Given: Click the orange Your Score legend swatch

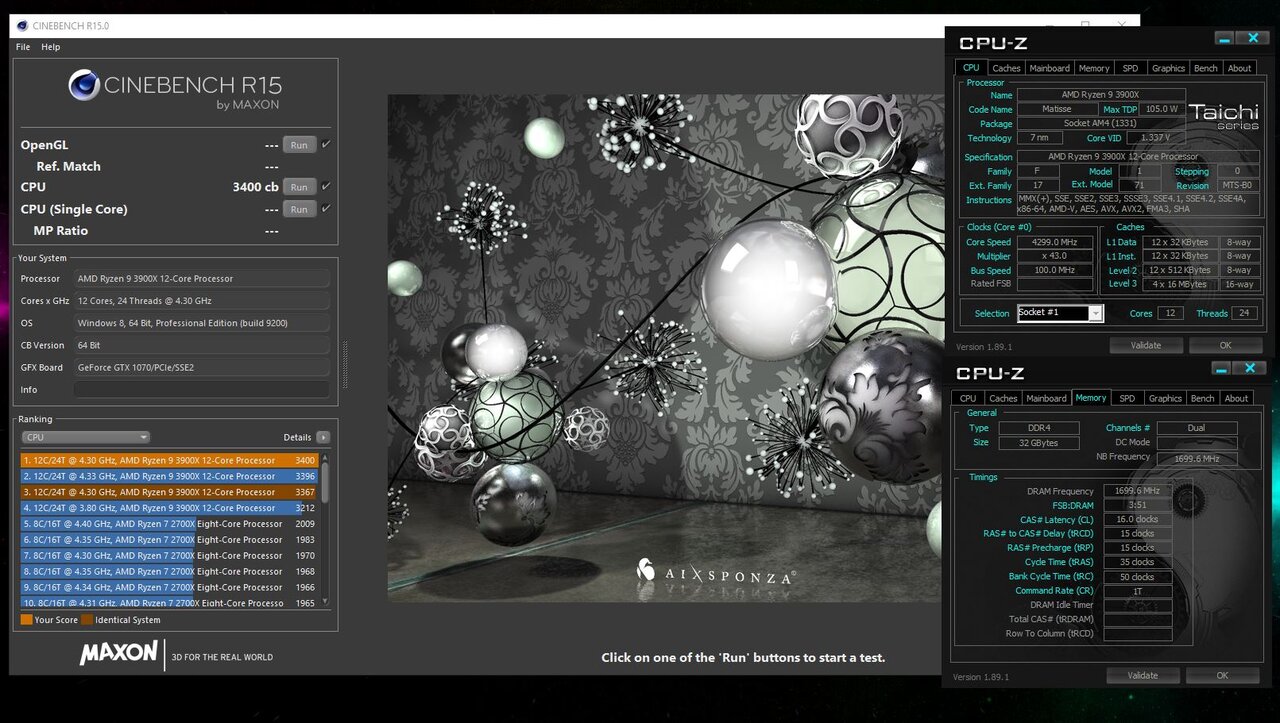Looking at the screenshot, I should pyautogui.click(x=27, y=620).
